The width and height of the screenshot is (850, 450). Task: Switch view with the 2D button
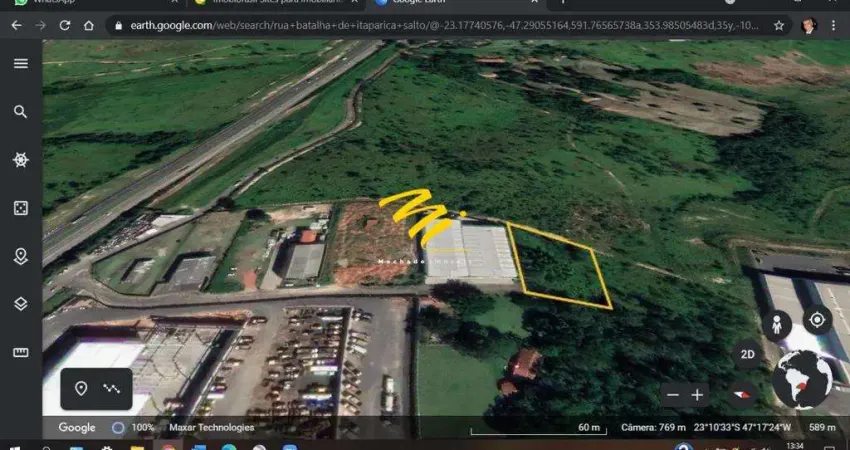point(748,355)
